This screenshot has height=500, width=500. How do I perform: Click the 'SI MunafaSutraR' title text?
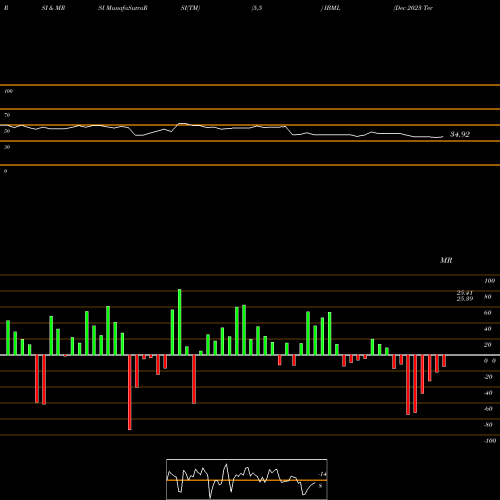[123, 8]
